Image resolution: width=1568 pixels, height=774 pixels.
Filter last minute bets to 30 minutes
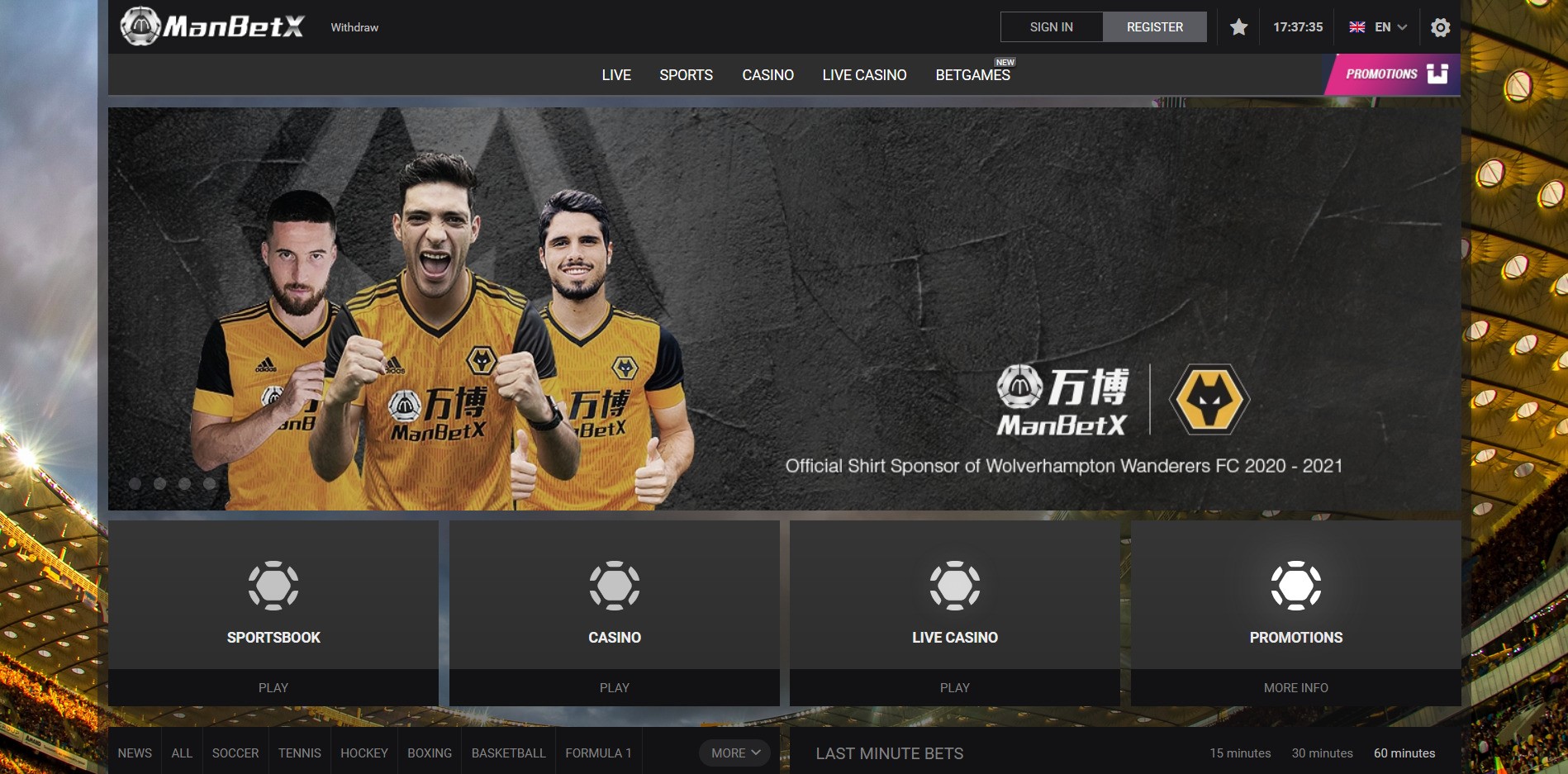tap(1323, 753)
